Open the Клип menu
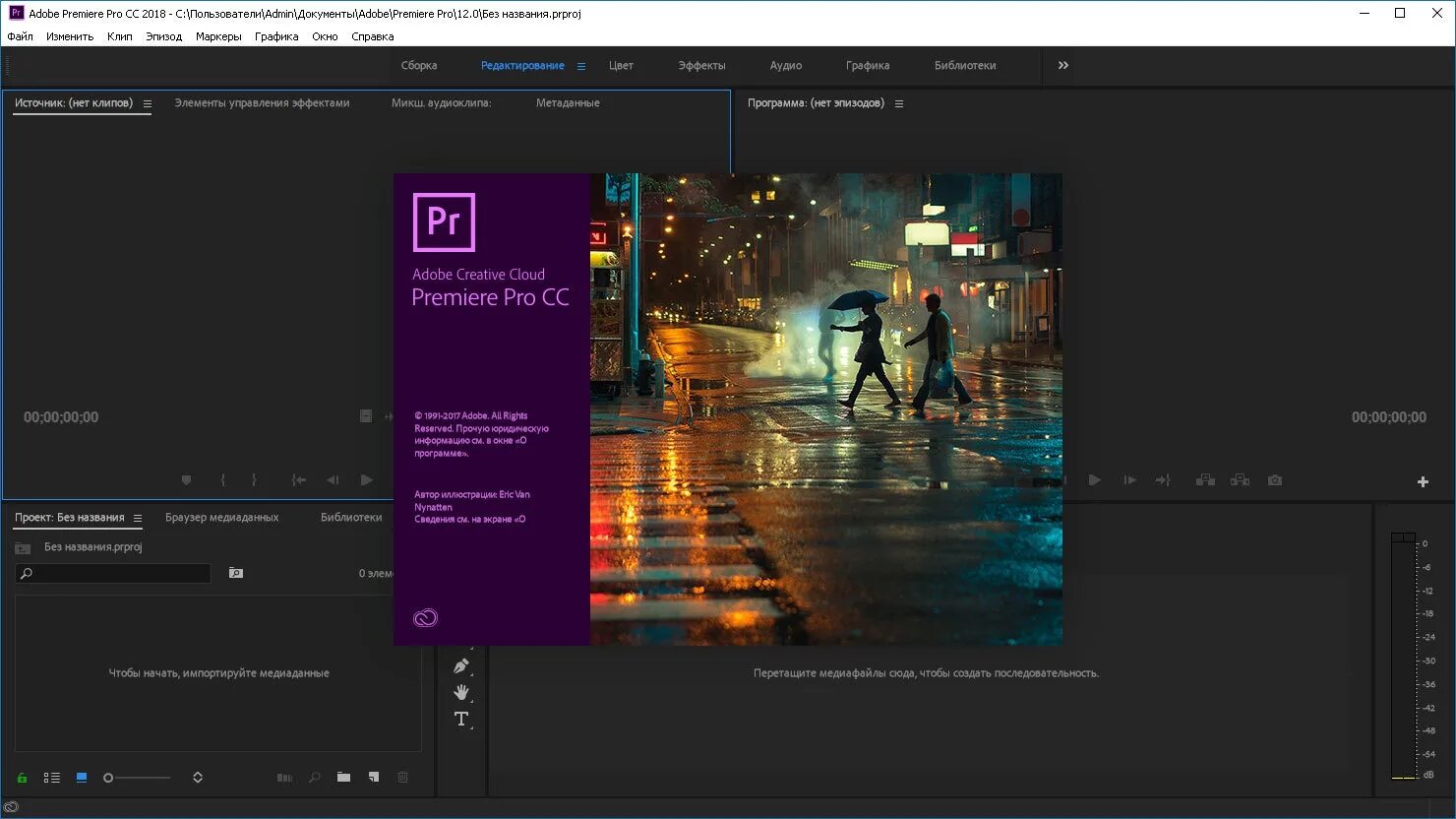Viewport: 1456px width, 819px height. tap(120, 36)
